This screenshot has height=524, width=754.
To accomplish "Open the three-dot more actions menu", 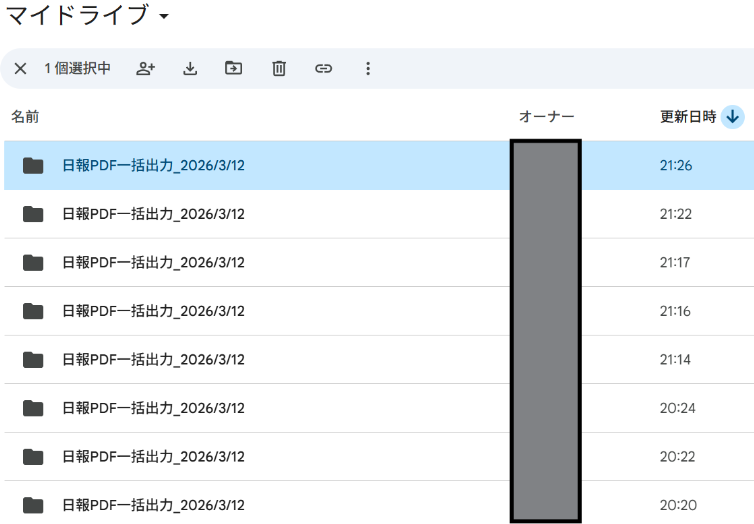I will pos(368,69).
